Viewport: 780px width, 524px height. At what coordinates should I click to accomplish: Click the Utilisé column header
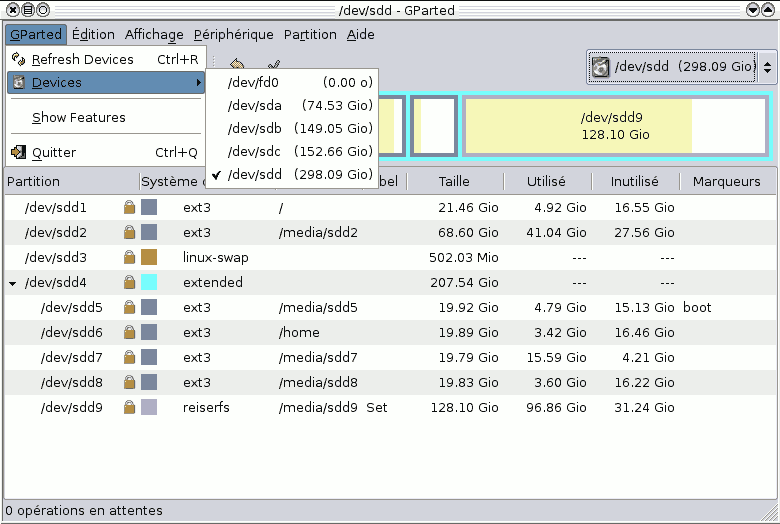click(x=546, y=182)
